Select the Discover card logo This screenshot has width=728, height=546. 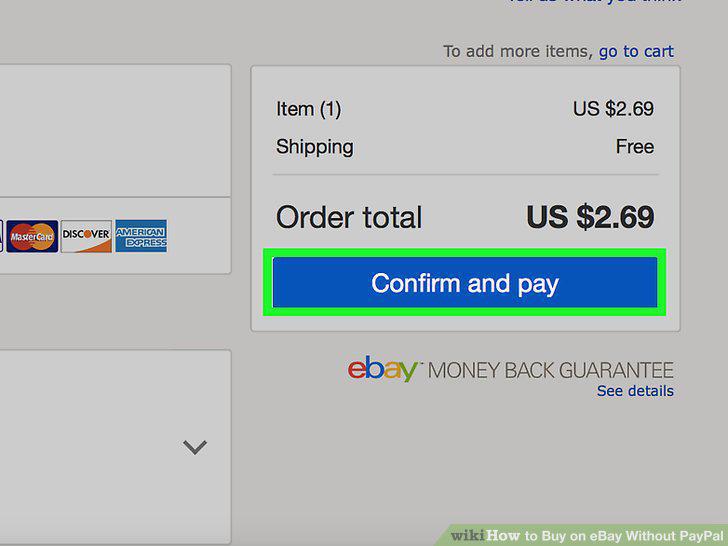coord(86,236)
